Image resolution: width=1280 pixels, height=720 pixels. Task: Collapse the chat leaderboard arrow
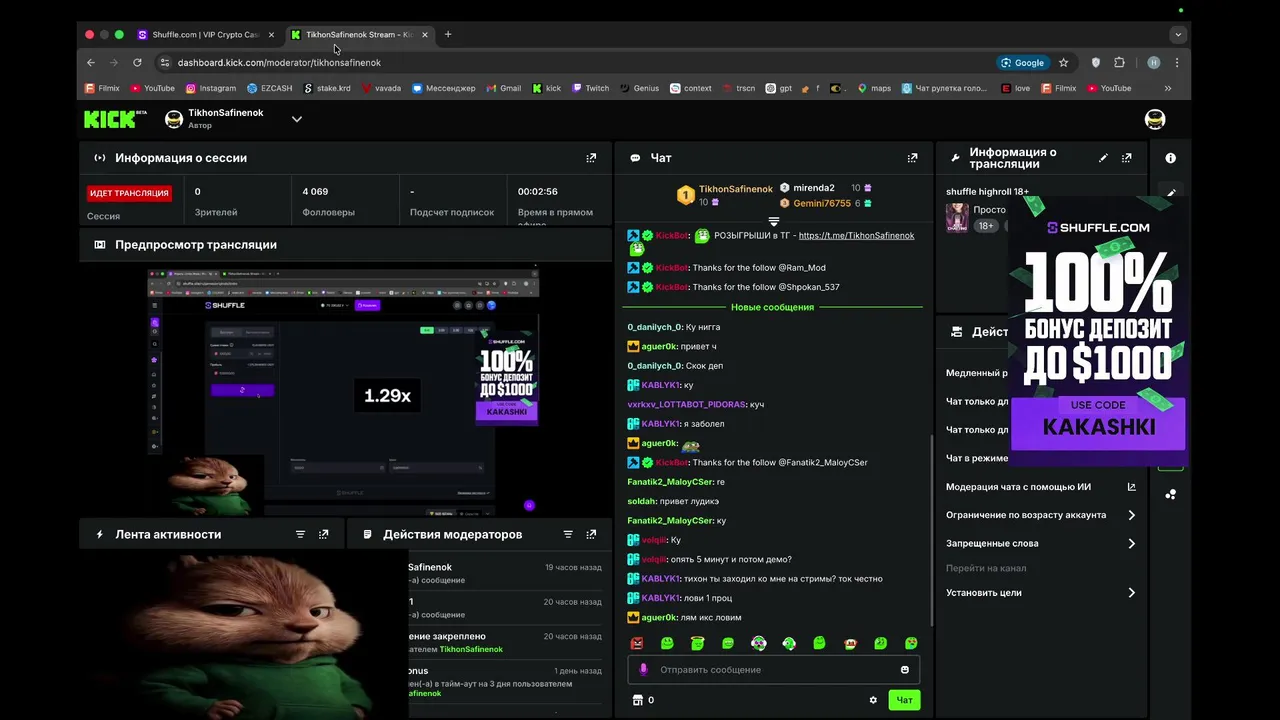coord(773,221)
